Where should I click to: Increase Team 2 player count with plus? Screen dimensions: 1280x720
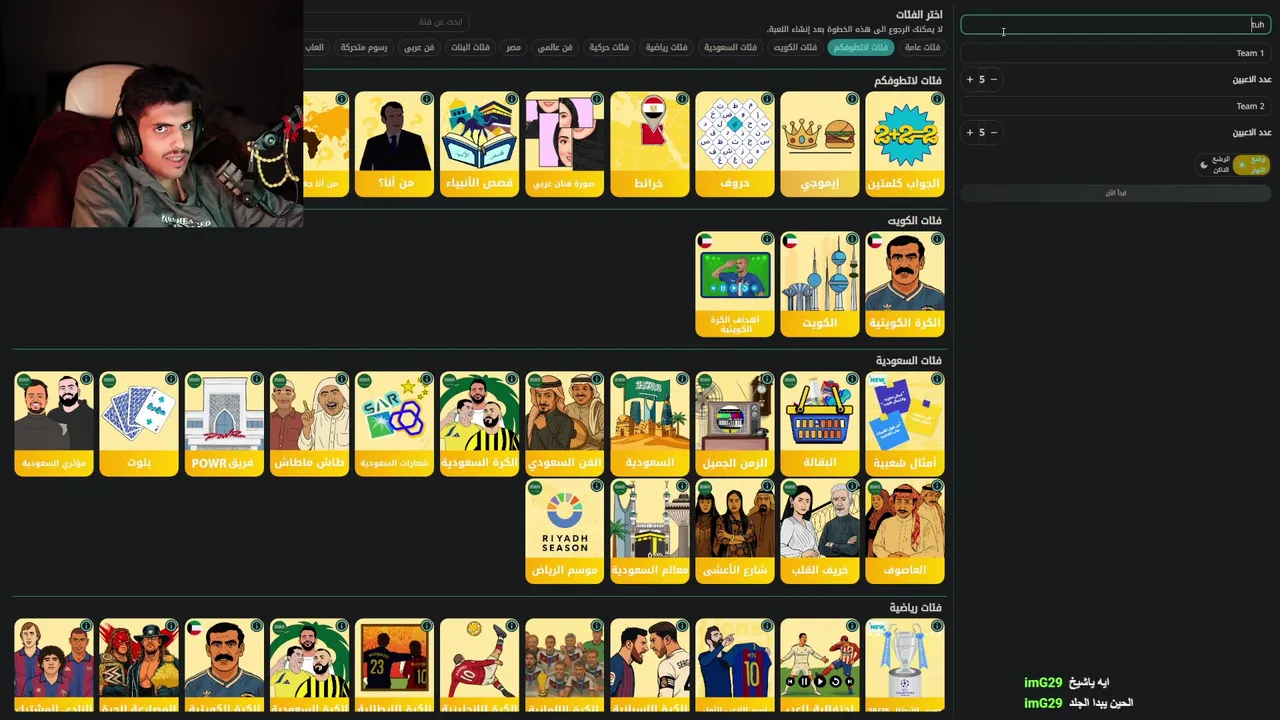[969, 132]
